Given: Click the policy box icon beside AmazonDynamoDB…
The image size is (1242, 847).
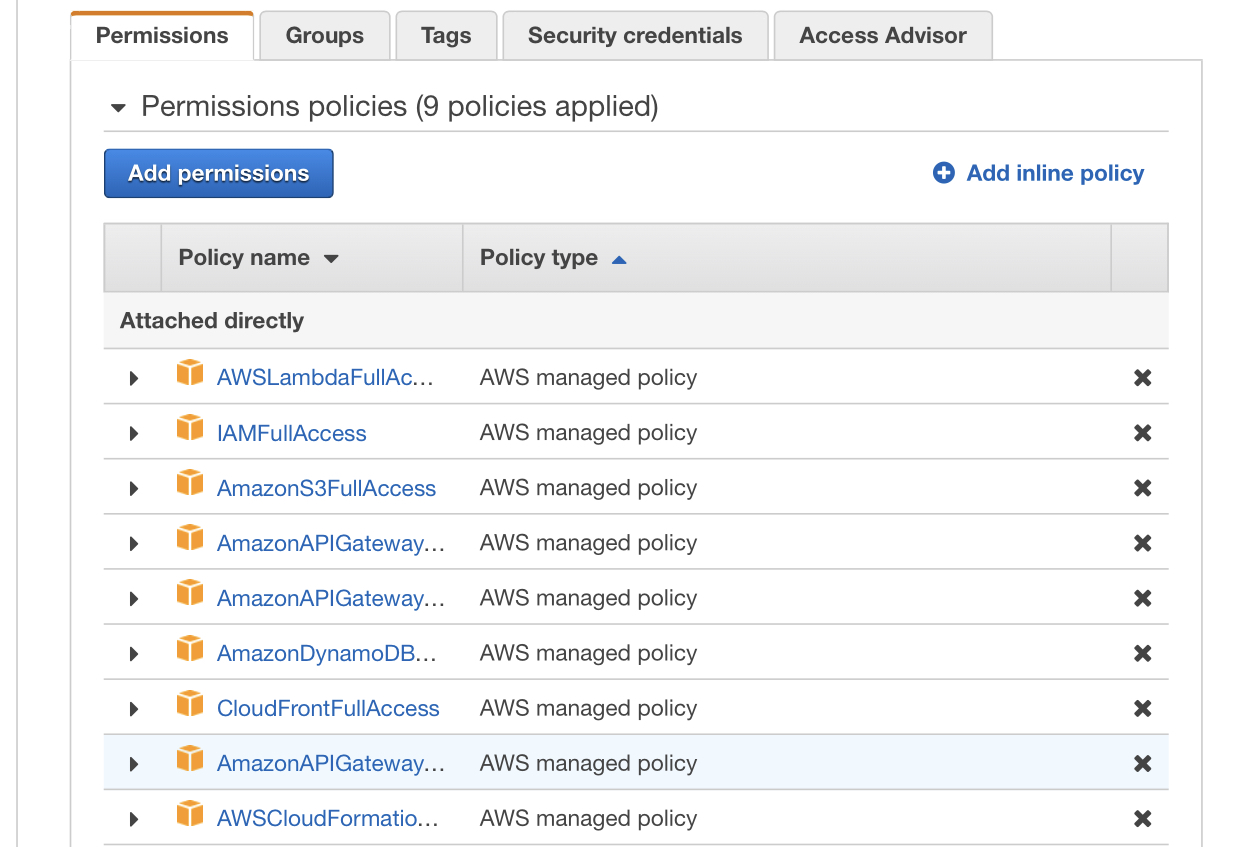Looking at the screenshot, I should [x=190, y=648].
